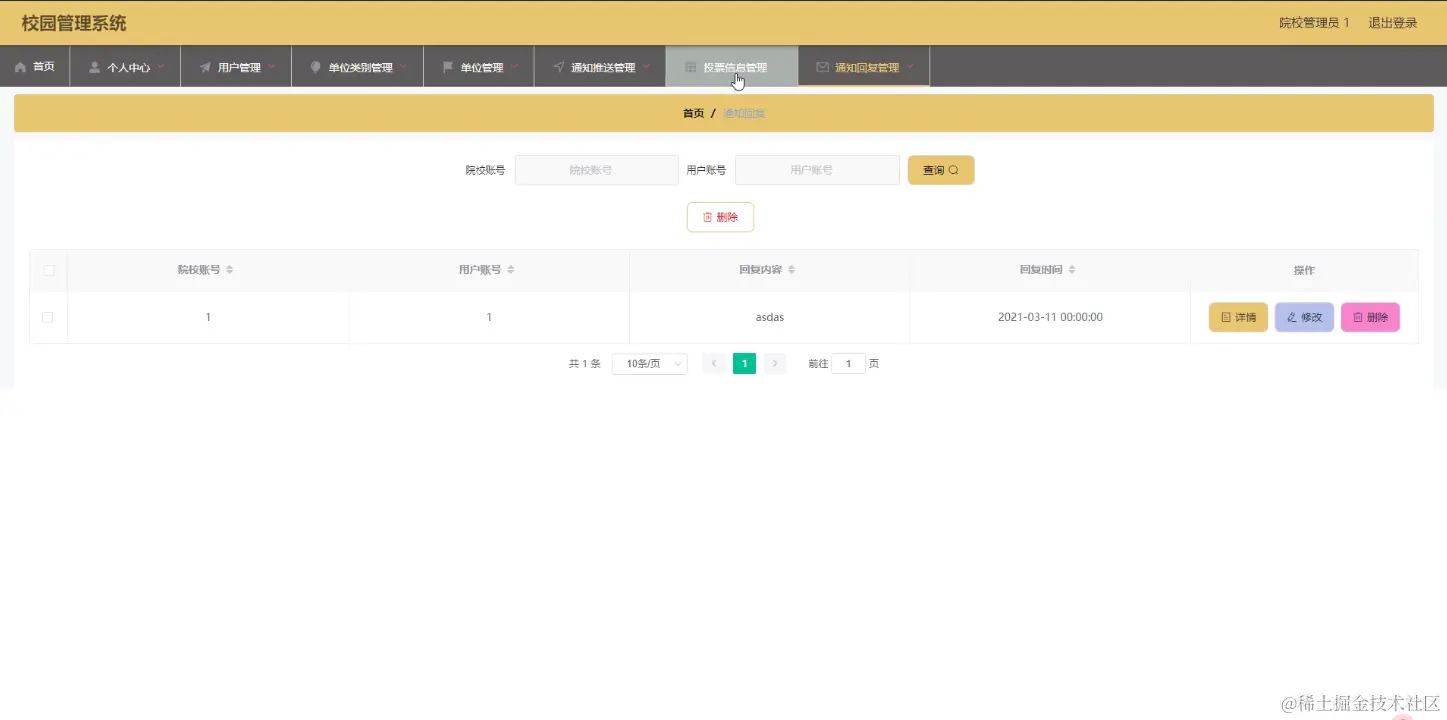This screenshot has width=1447, height=720.
Task: Tick the checkbox for the asdas row
Action: [x=47, y=317]
